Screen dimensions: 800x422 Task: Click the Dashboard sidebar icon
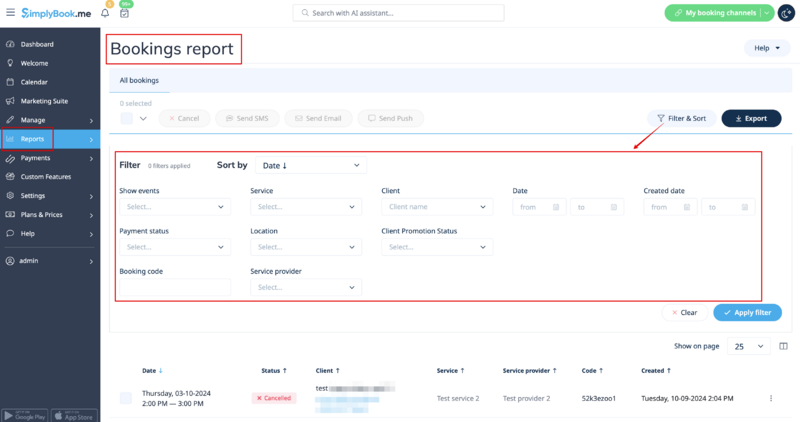pyautogui.click(x=10, y=44)
